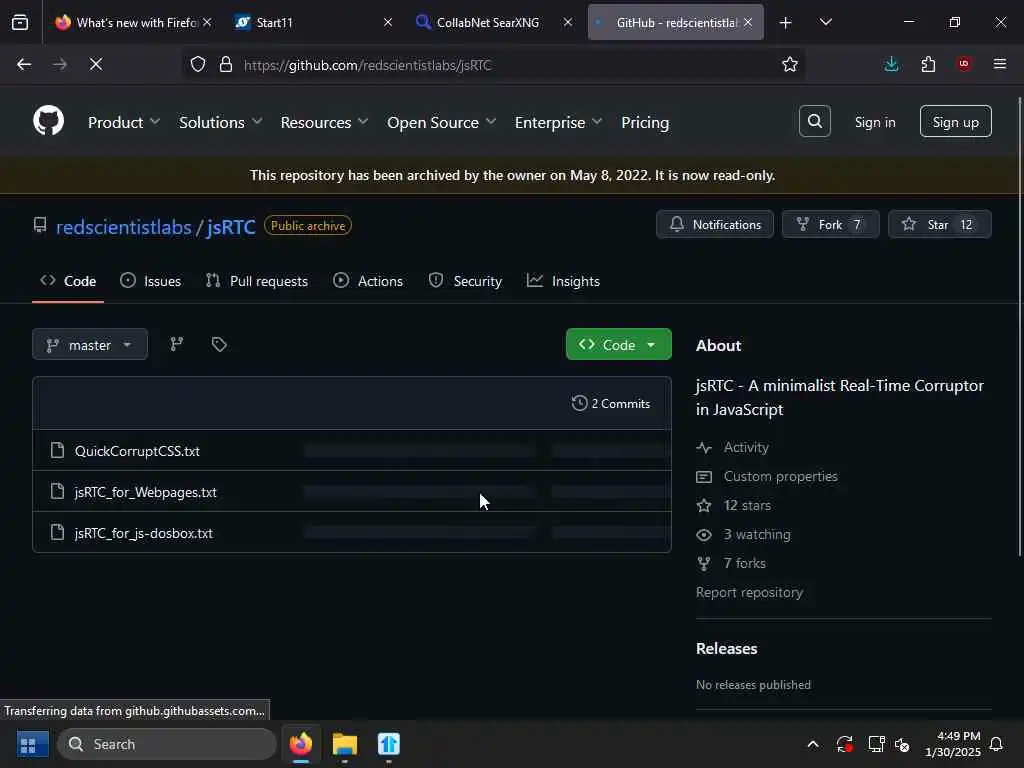Open the uBlock Origin extension icon

tap(964, 64)
